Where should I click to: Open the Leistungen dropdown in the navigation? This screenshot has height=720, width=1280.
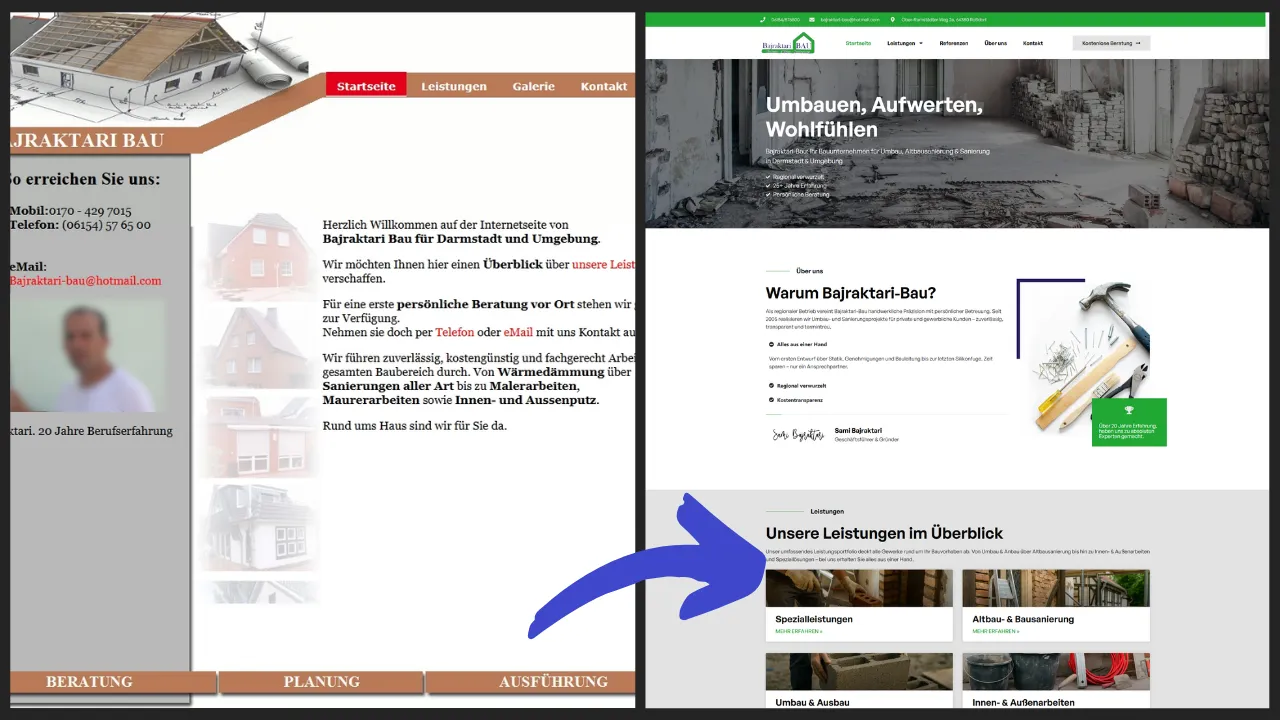point(903,43)
